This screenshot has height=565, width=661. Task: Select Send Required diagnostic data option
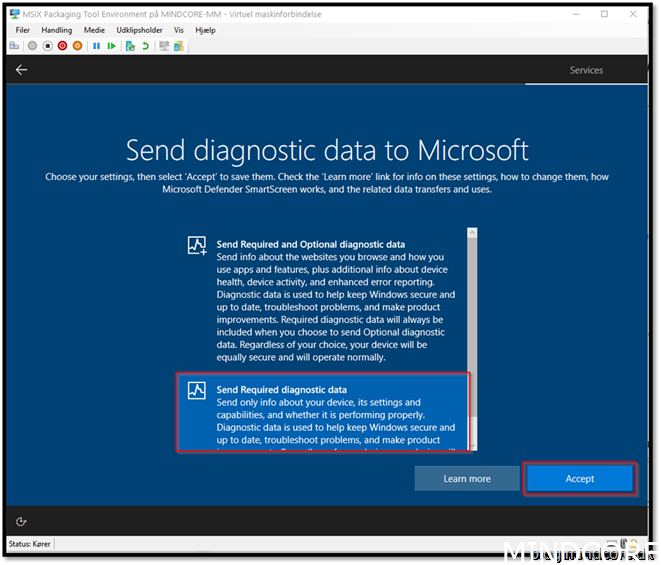(321, 412)
